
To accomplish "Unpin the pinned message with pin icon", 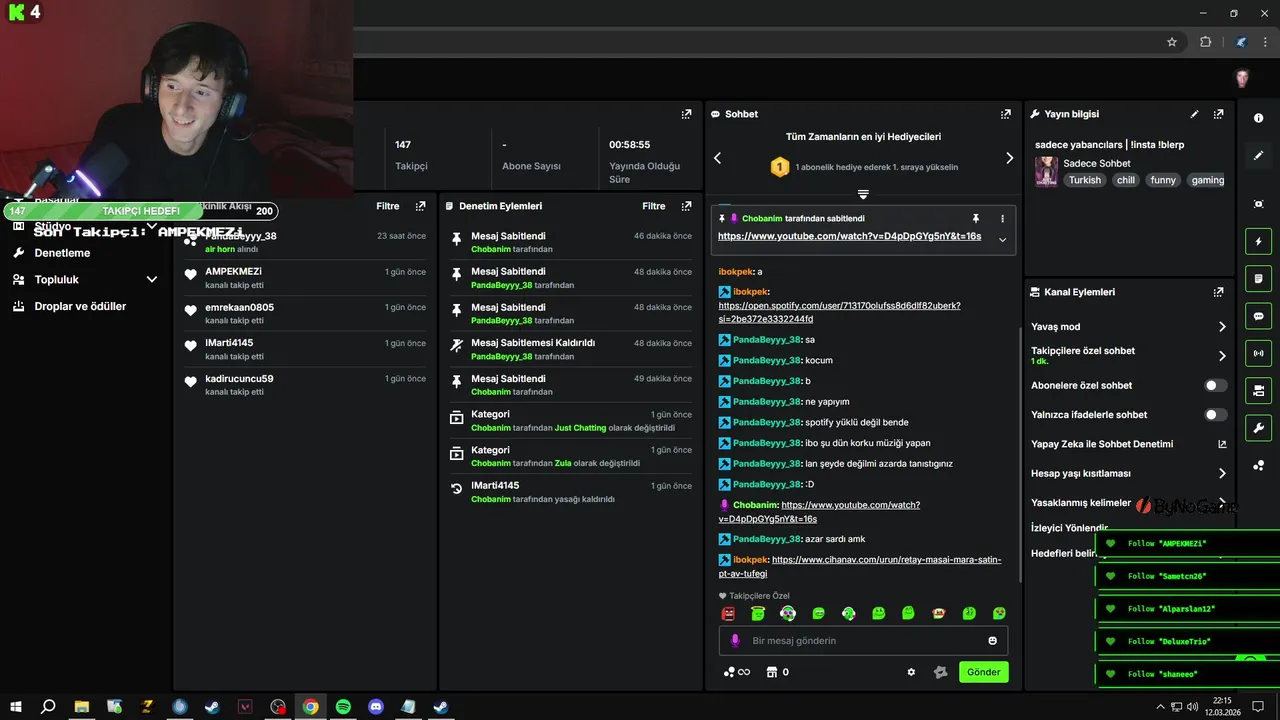I will [976, 218].
